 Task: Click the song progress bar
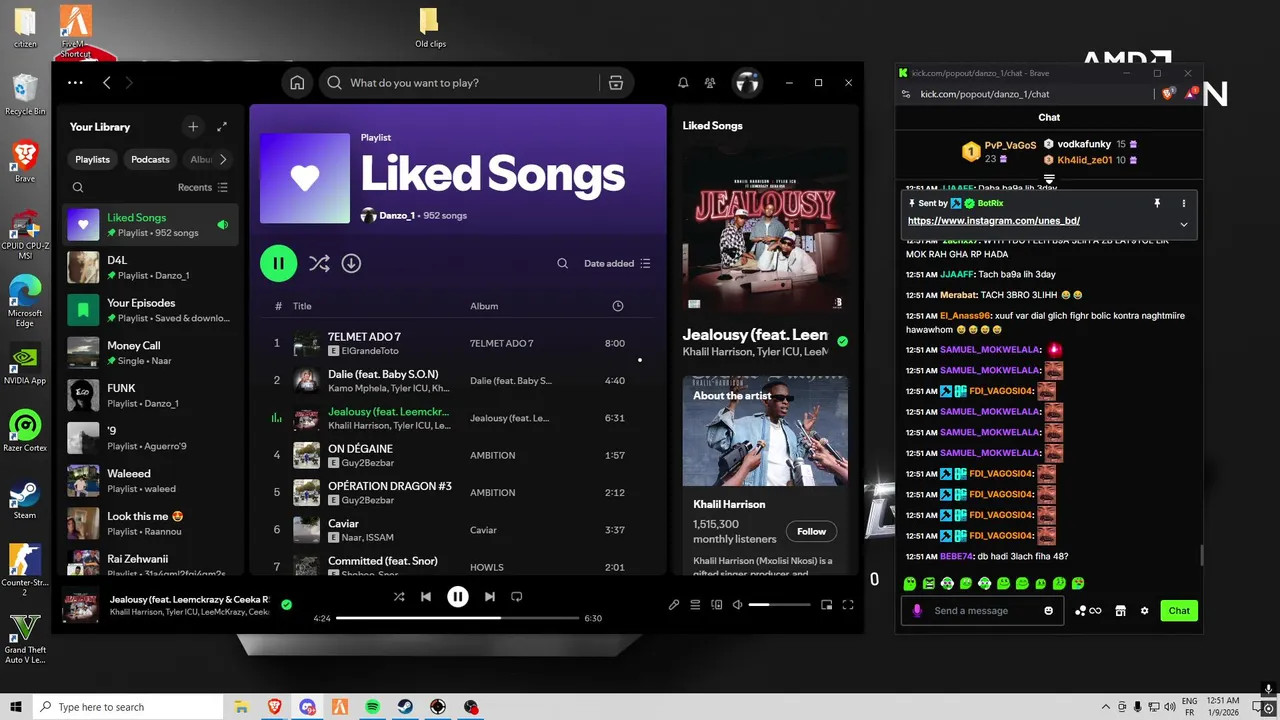(457, 618)
